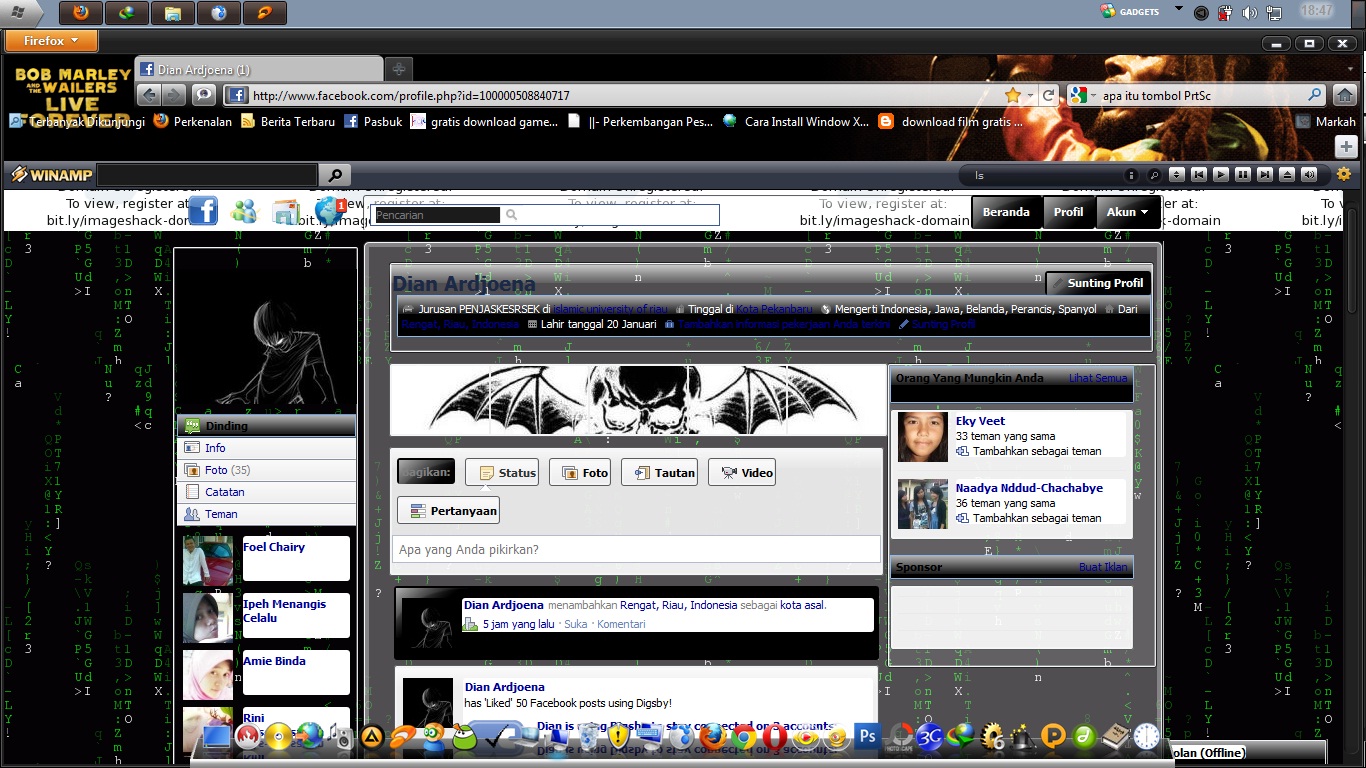The width and height of the screenshot is (1366, 768).
Task: Click the magnifier icon beside Winamp track info
Action: pos(1154,175)
